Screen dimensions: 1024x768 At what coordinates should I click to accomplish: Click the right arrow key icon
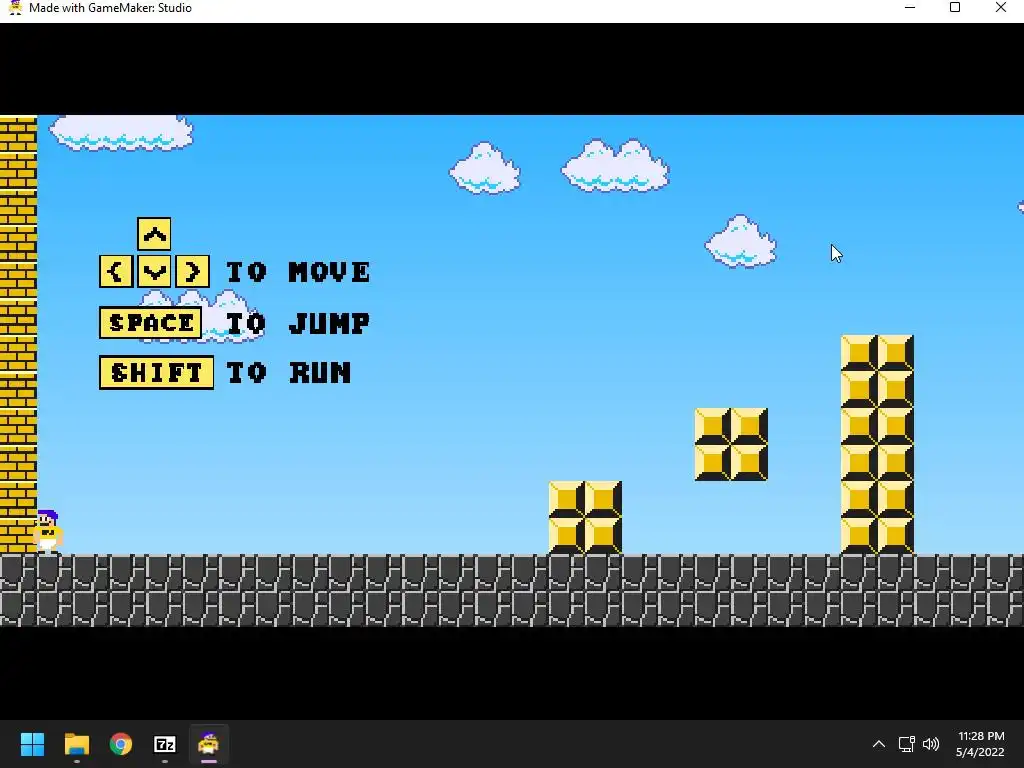tap(193, 271)
